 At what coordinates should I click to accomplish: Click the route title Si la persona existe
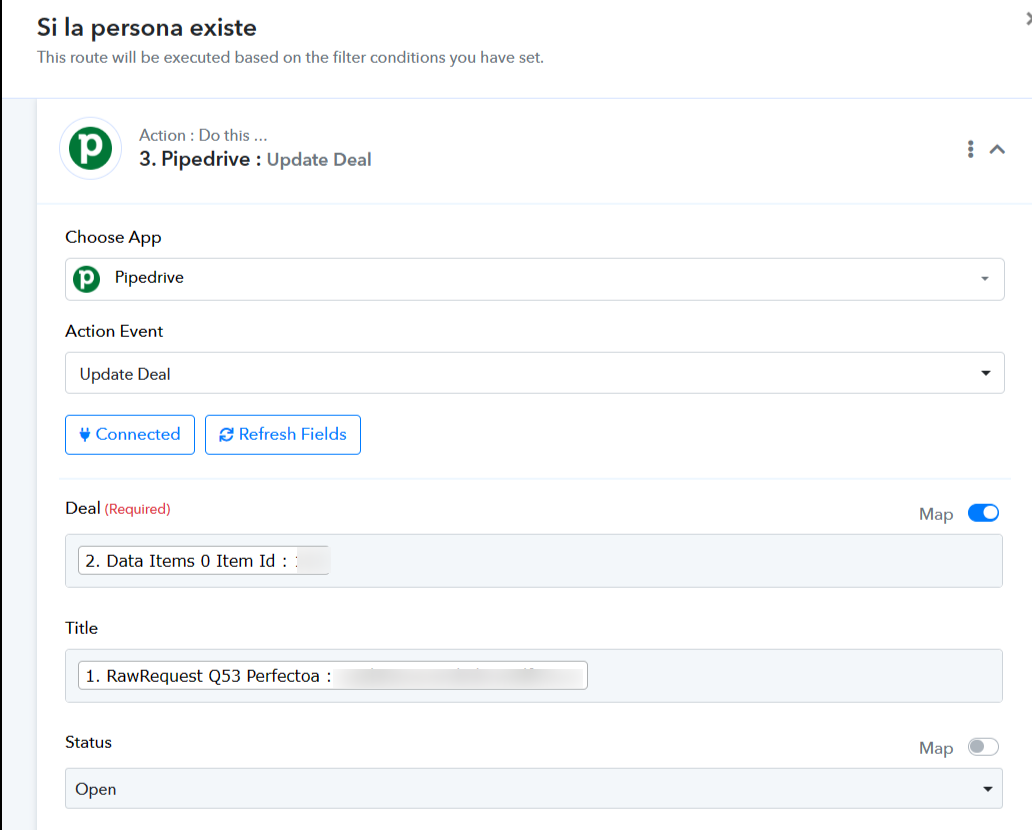point(147,28)
